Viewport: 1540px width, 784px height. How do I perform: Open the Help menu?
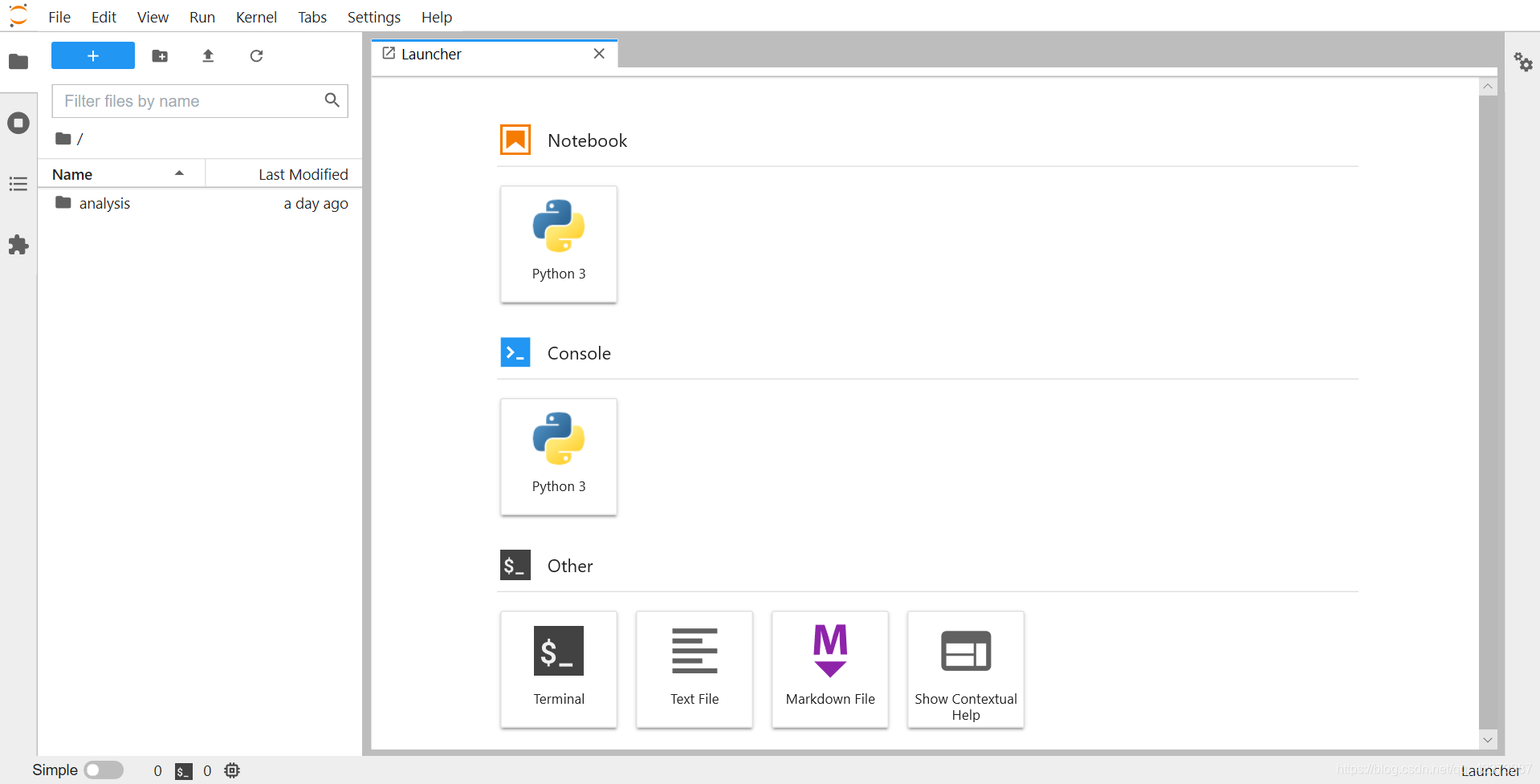437,17
